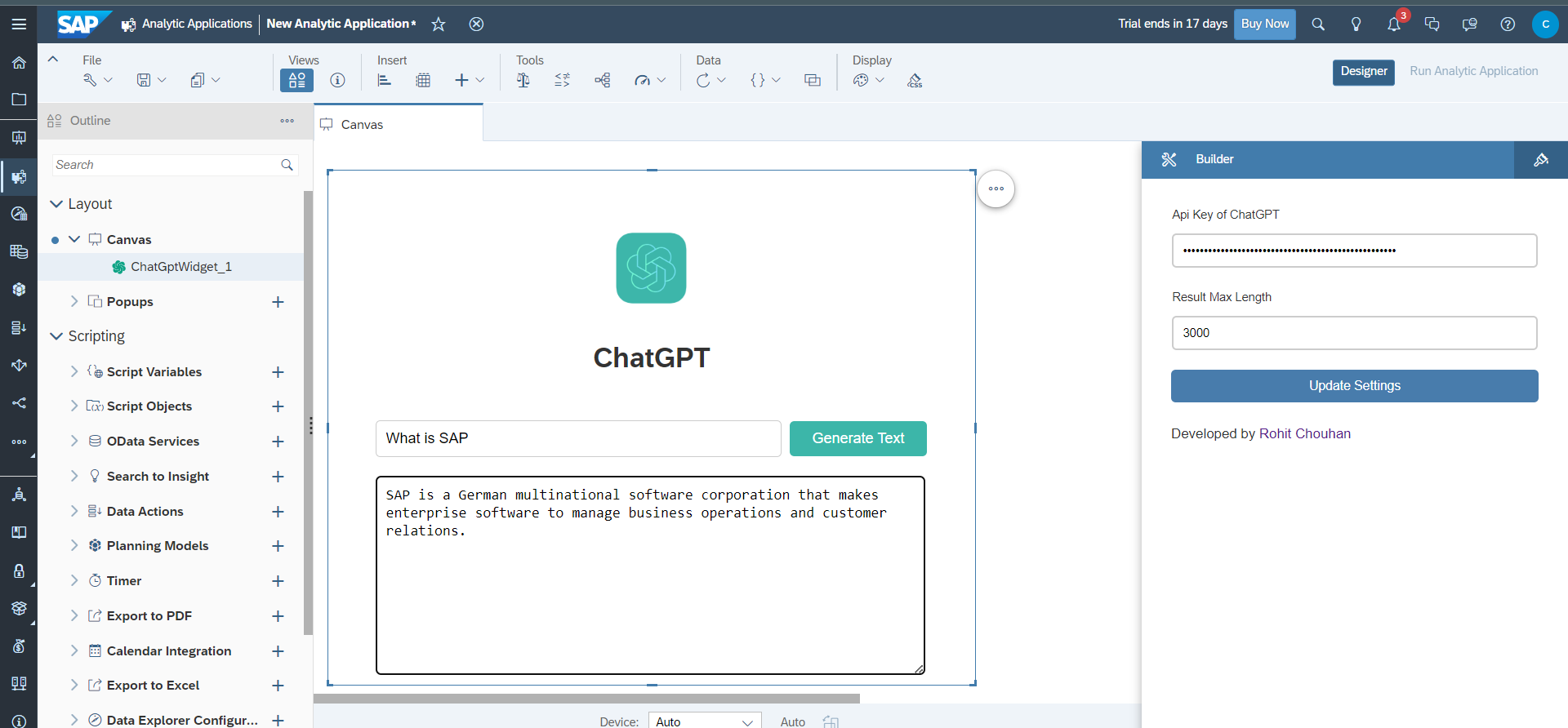Screen dimensions: 1568x728
Task: Open the Styling brush panel icon
Action: coord(1541,159)
